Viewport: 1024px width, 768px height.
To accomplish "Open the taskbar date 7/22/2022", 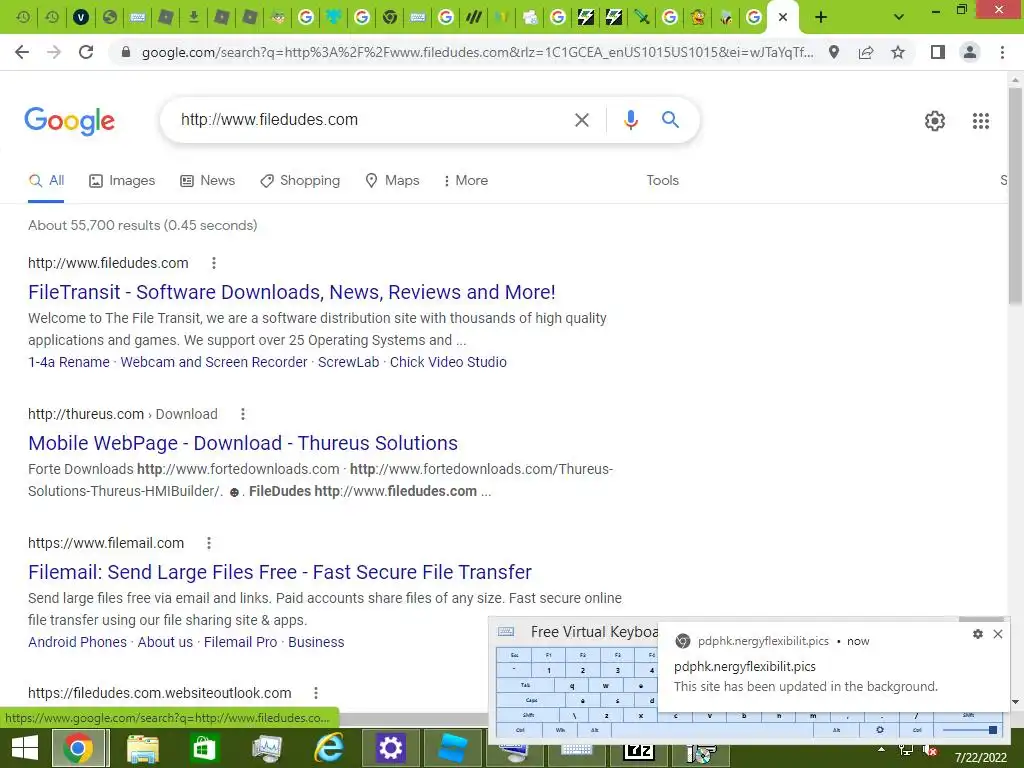I will (981, 758).
